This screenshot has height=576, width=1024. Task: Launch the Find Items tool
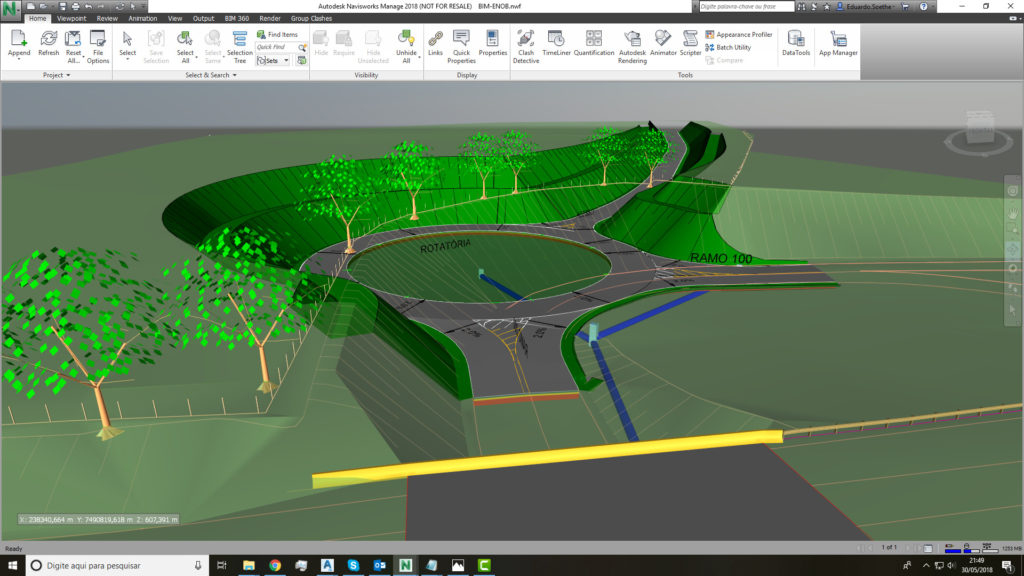click(278, 35)
